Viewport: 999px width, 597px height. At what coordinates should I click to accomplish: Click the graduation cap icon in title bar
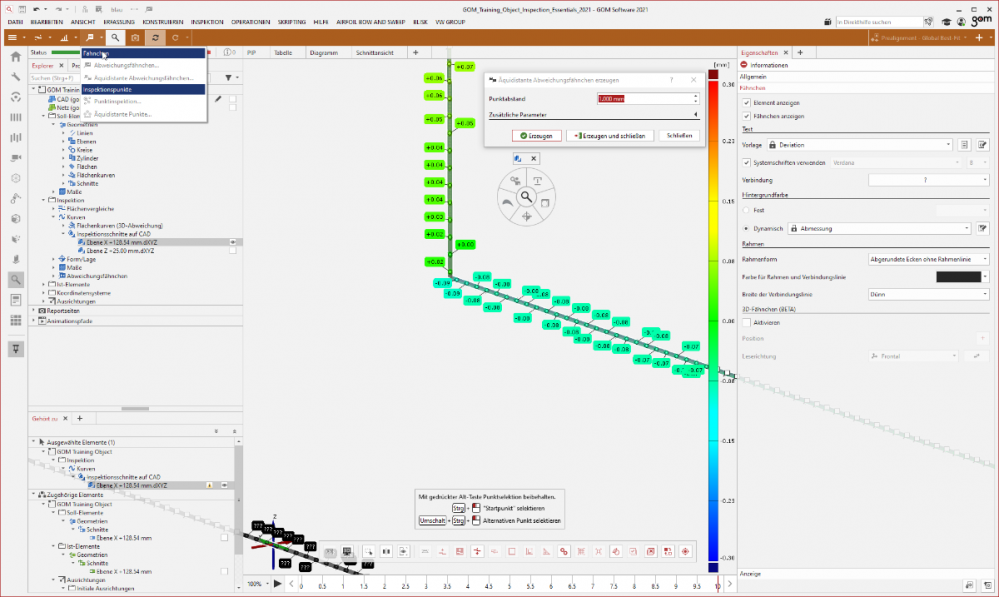[947, 22]
